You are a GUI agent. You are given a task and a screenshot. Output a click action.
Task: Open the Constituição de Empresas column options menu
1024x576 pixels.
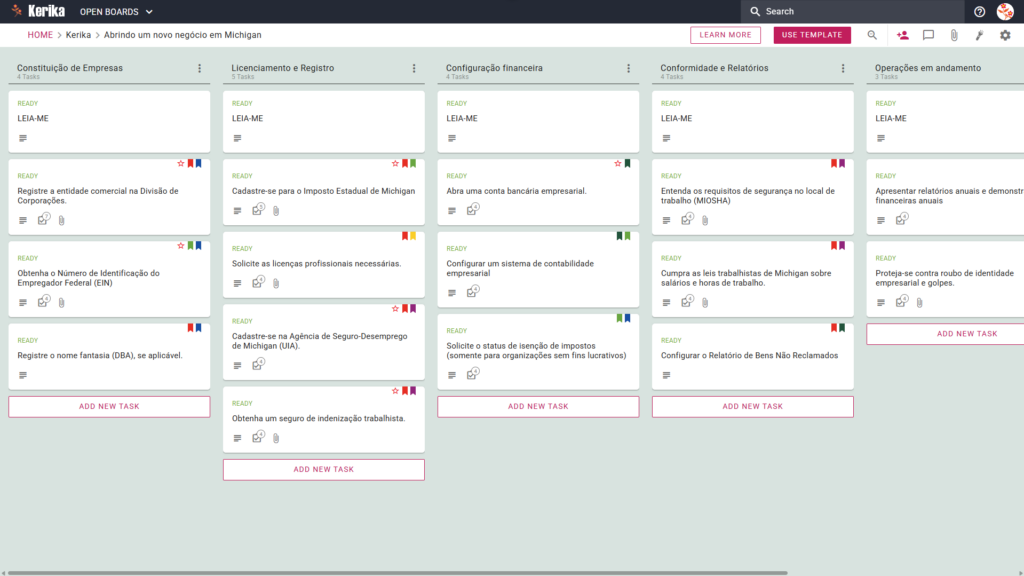click(x=200, y=68)
